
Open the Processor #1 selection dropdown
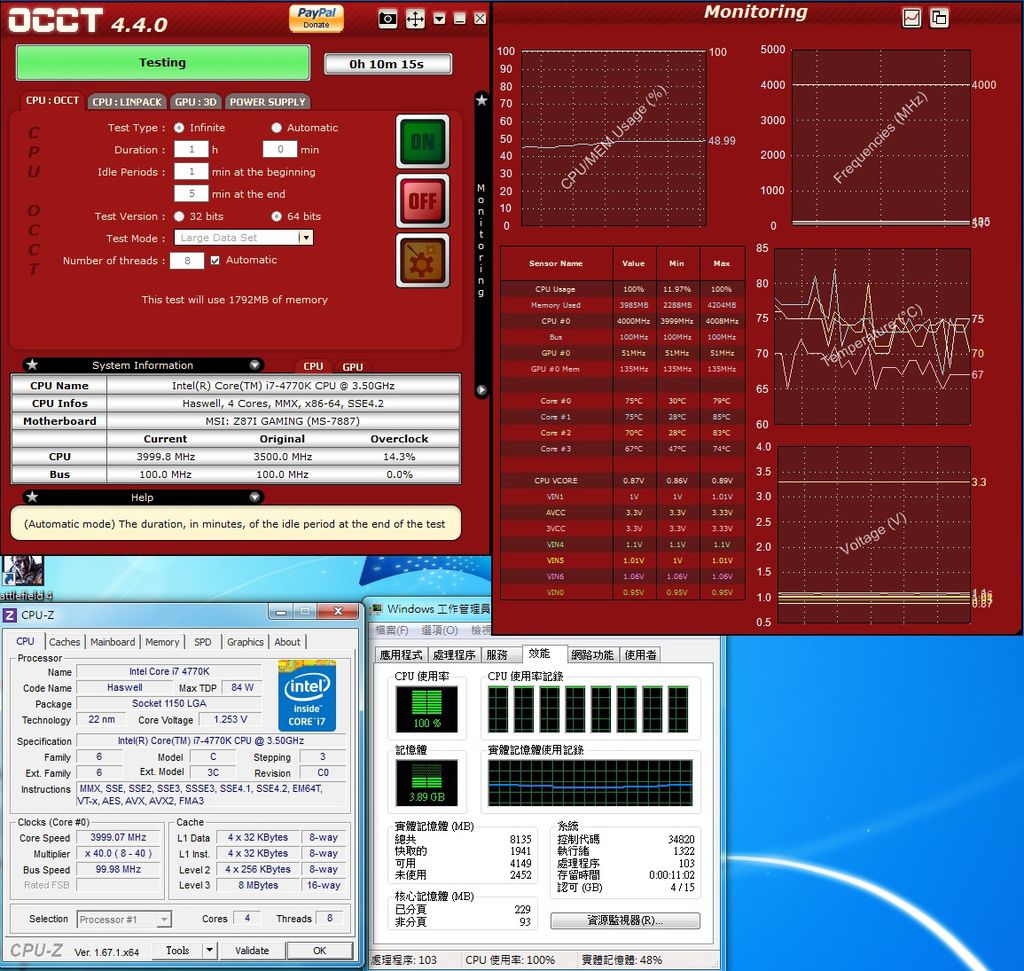tap(124, 919)
